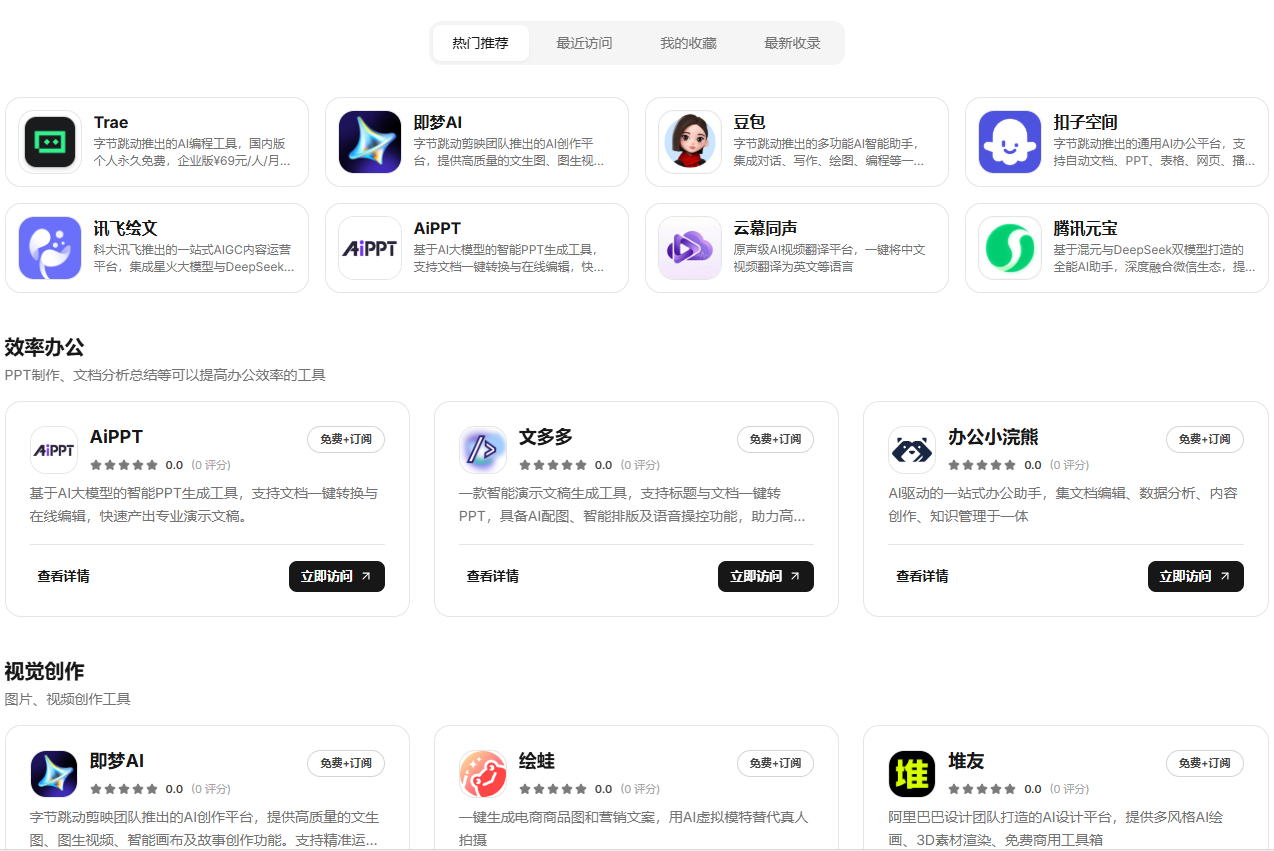Screen dimensions: 1274x851
Task: Open 查看详情 for 文多多
Action: click(x=494, y=576)
